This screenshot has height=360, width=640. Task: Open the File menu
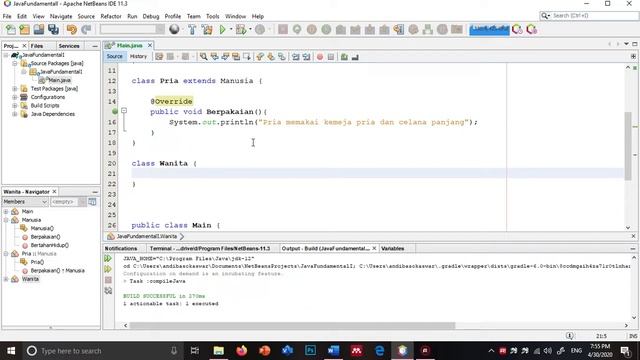tap(7, 16)
